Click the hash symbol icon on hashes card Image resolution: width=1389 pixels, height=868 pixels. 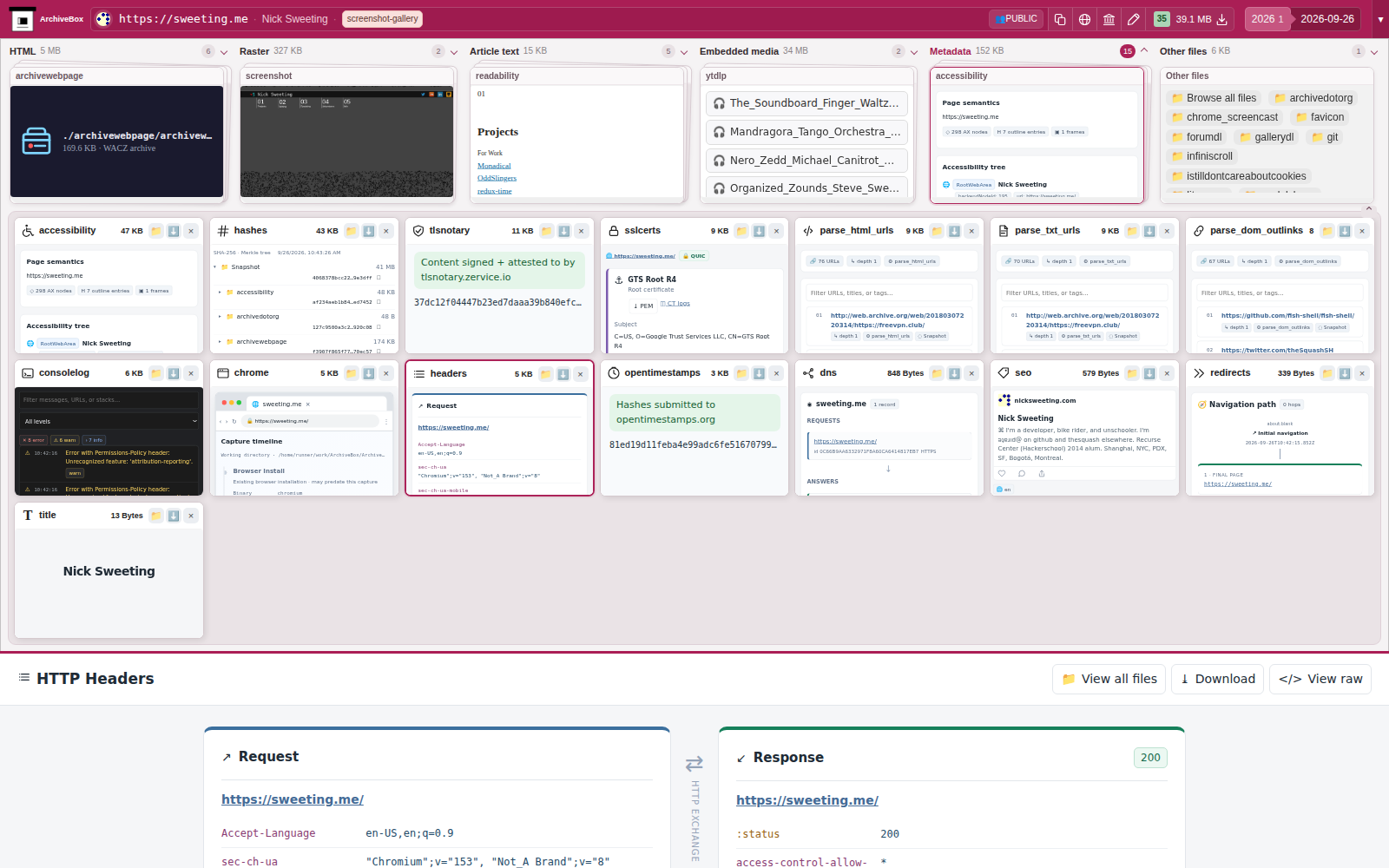click(x=223, y=231)
